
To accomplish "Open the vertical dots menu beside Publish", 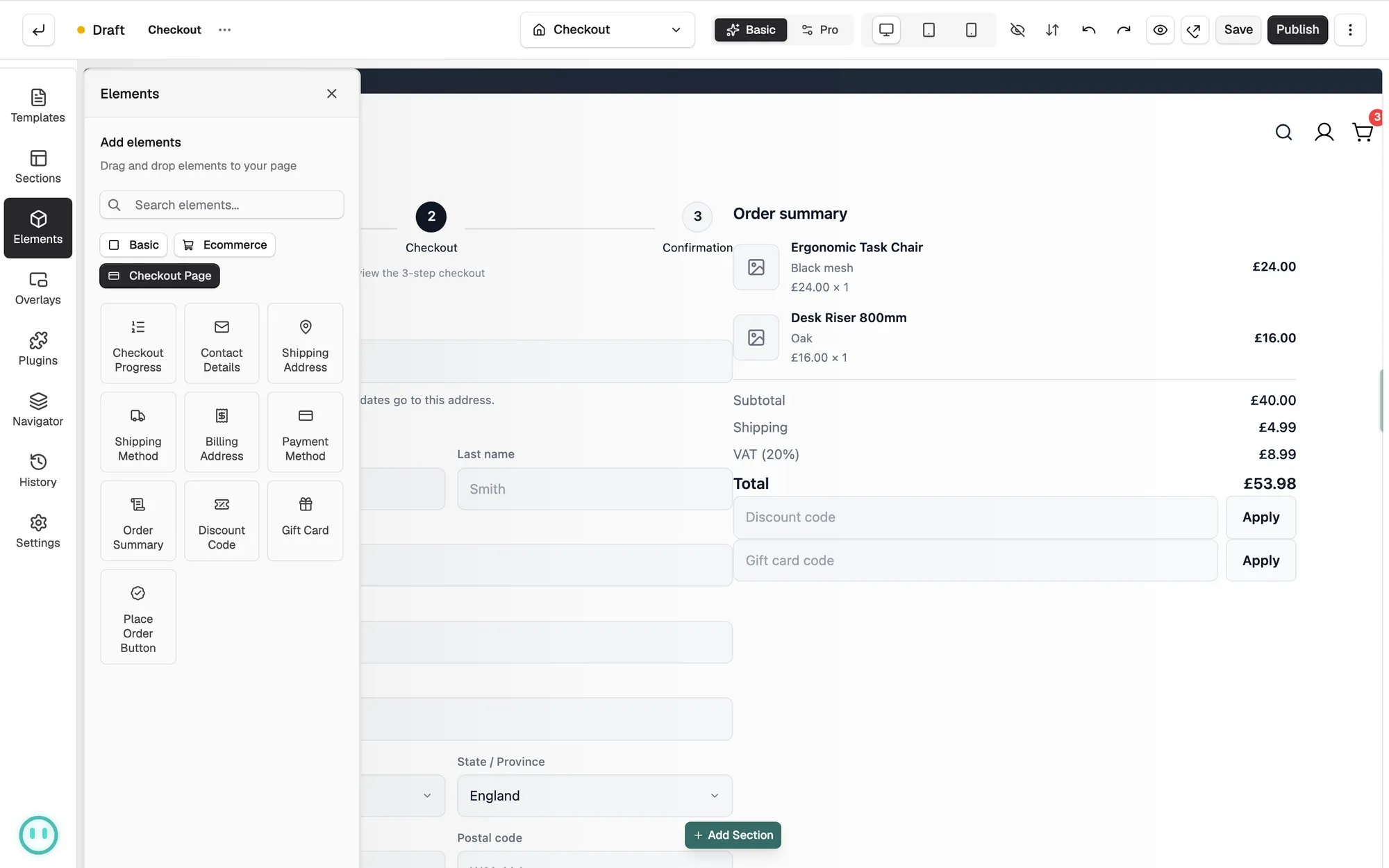I will point(1350,30).
